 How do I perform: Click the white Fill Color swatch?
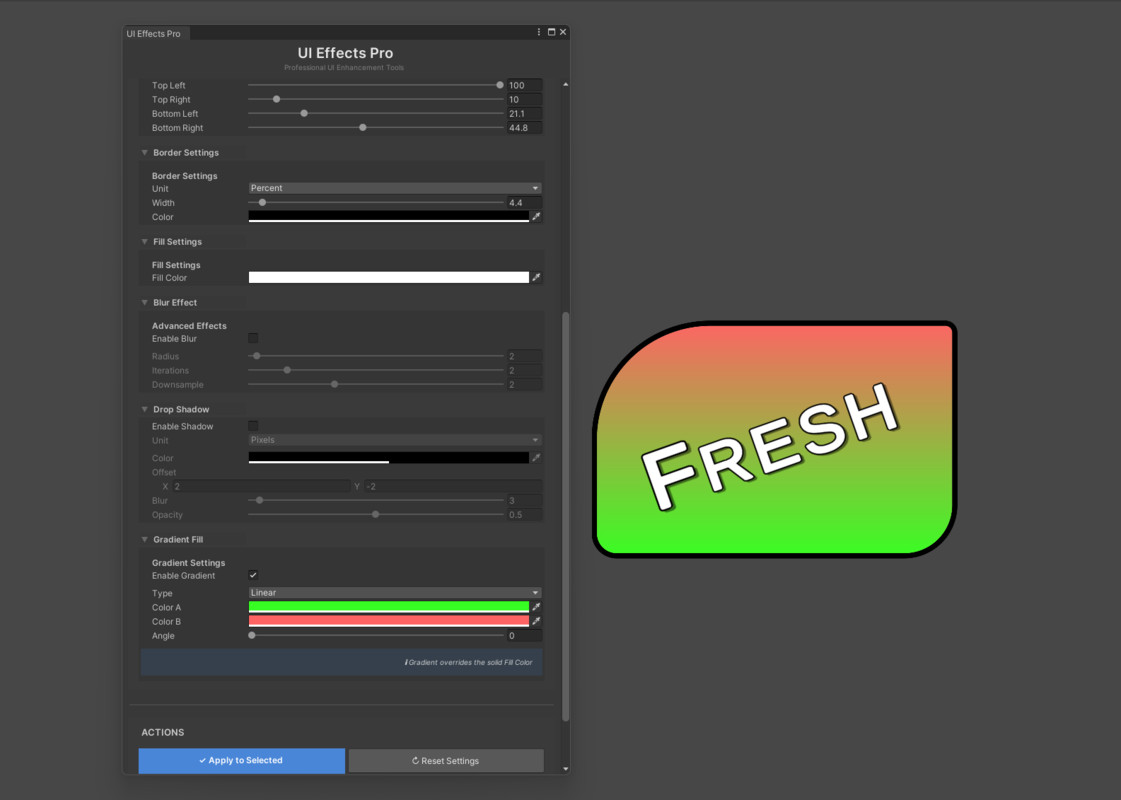390,277
